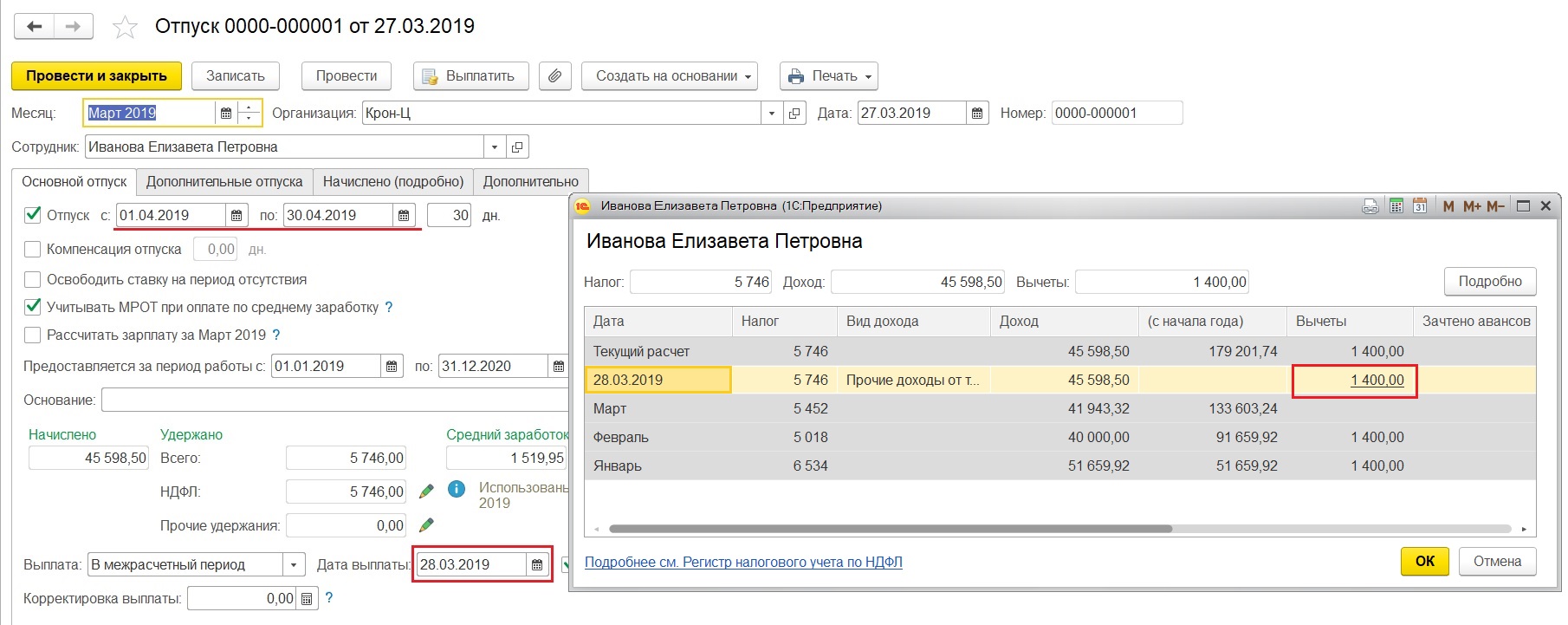Click the favorite star icon
This screenshot has height=625, width=1568.
[x=126, y=28]
